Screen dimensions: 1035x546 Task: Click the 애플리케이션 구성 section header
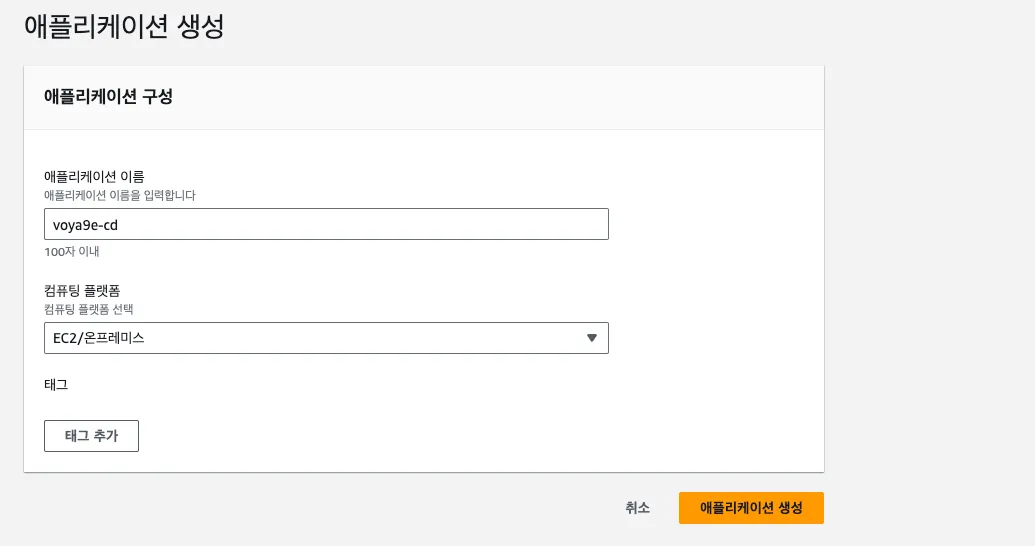pyautogui.click(x=108, y=97)
